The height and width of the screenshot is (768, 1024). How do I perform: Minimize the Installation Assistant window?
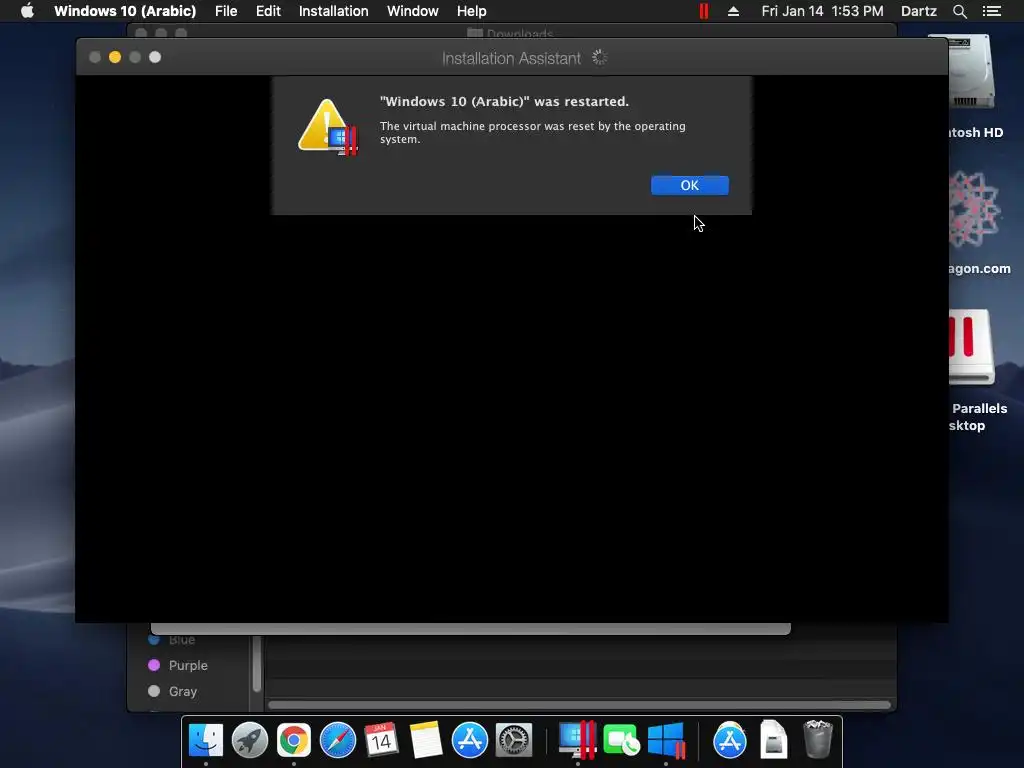[115, 57]
